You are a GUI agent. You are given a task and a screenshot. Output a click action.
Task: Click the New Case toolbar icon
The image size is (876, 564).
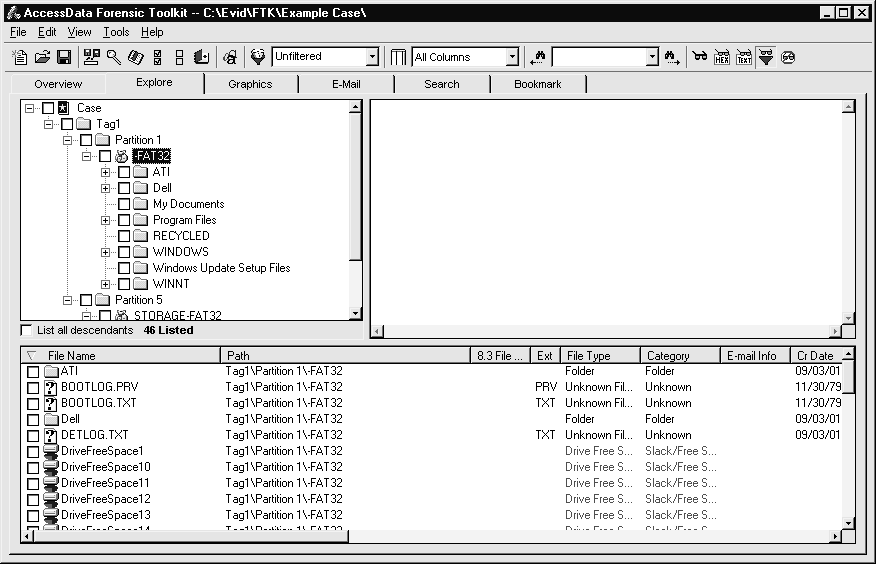click(x=20, y=57)
